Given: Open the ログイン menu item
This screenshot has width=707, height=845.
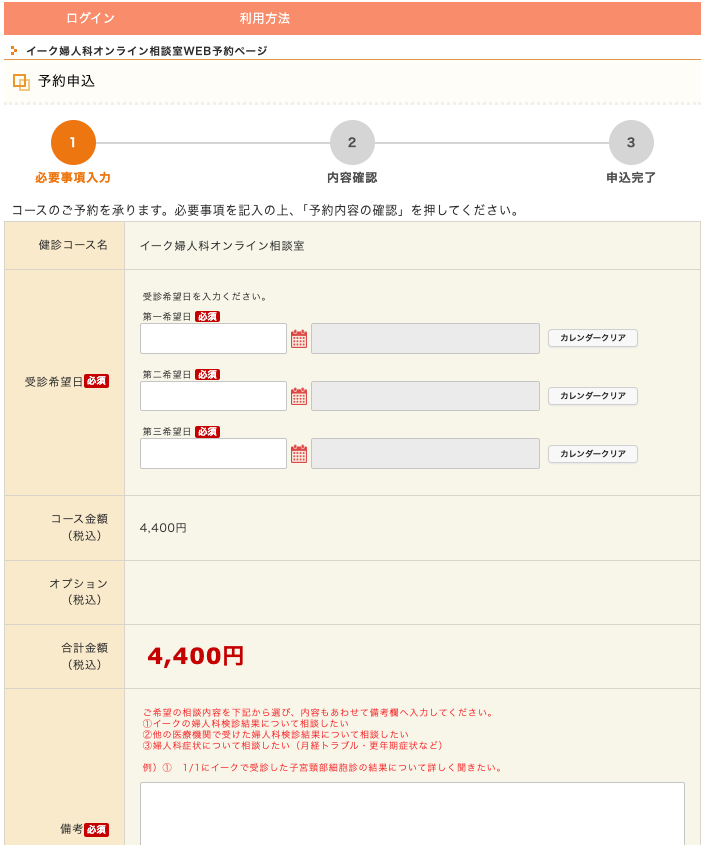Looking at the screenshot, I should 90,18.
